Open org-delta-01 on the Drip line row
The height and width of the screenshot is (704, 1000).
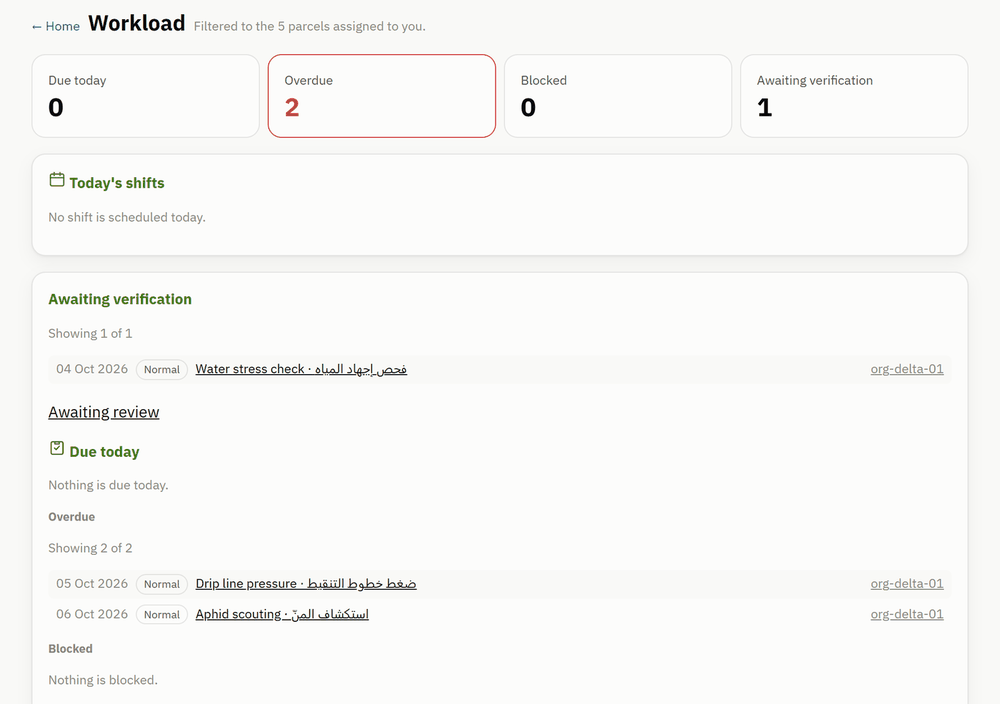[907, 583]
